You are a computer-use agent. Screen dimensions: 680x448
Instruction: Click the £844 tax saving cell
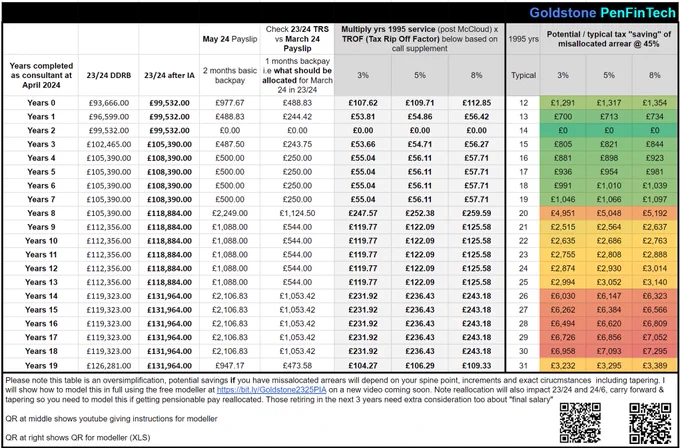pos(655,144)
